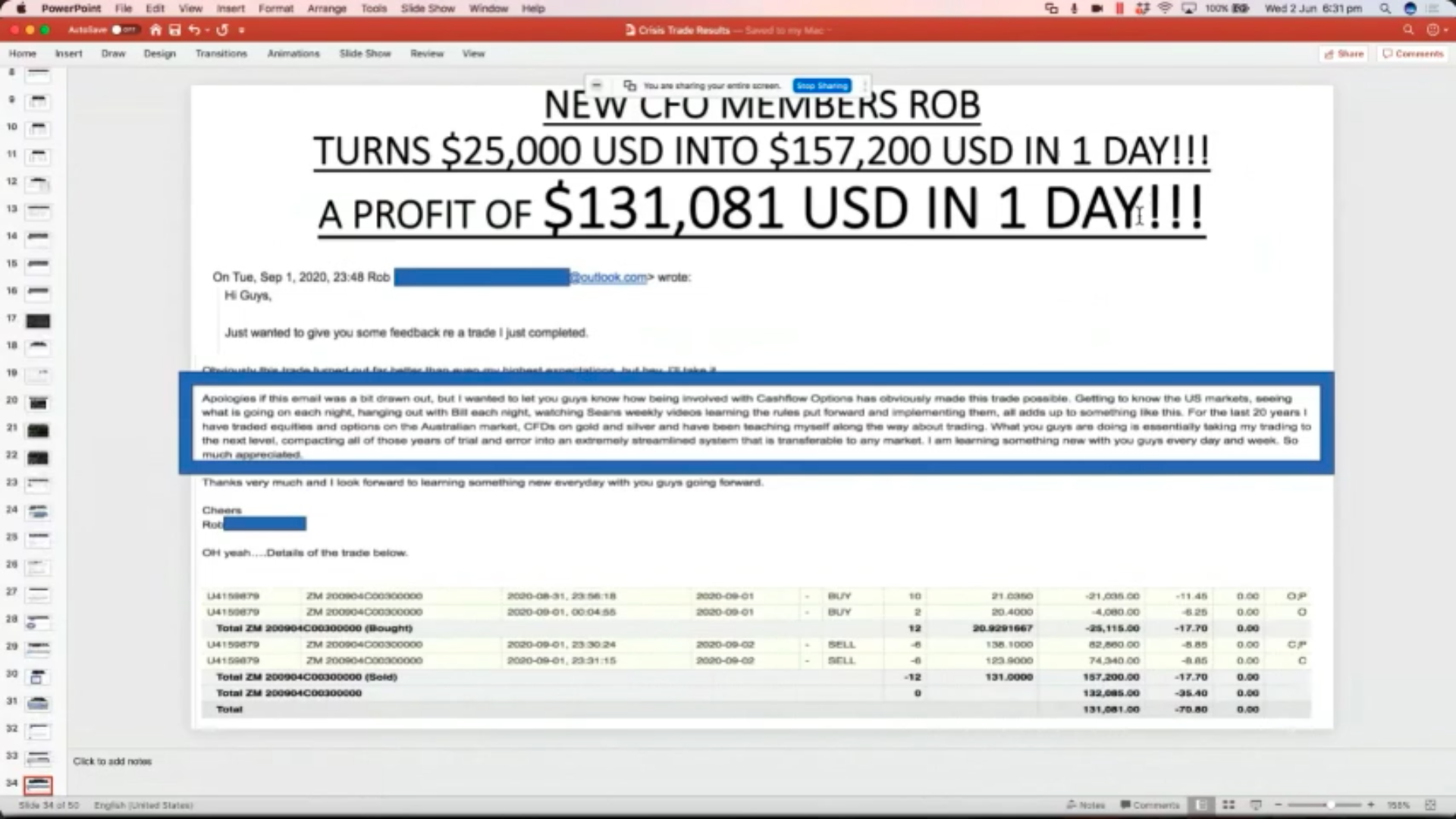Toggle the AutoSave switch

click(124, 30)
